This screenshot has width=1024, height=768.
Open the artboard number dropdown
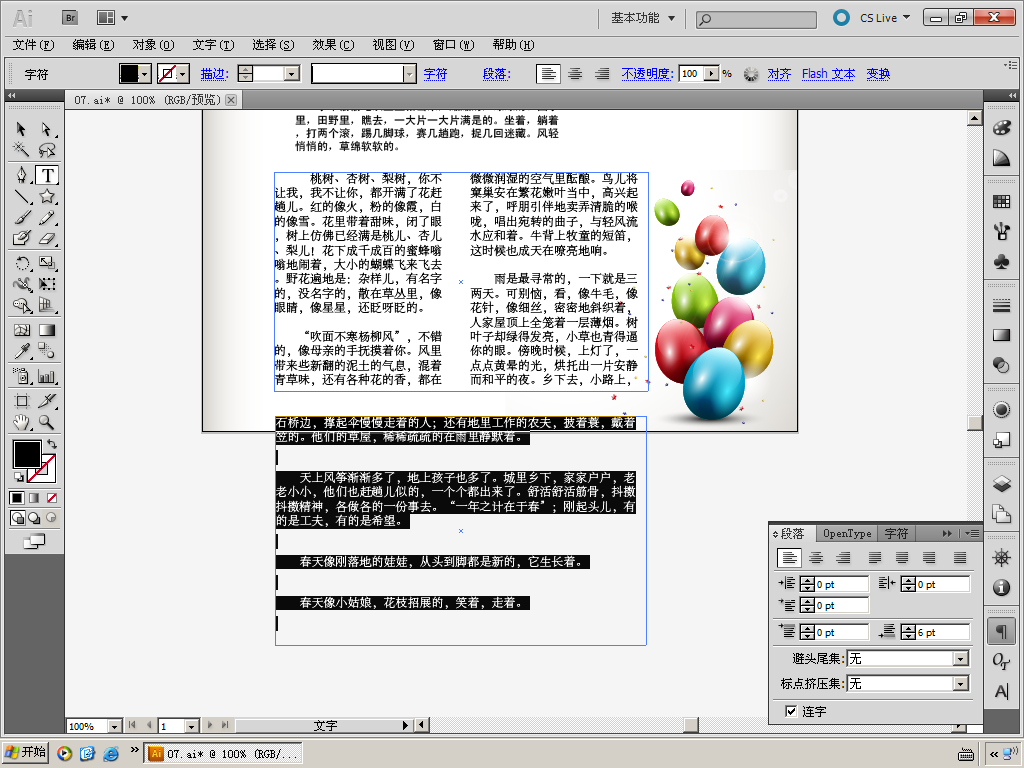pyautogui.click(x=191, y=726)
